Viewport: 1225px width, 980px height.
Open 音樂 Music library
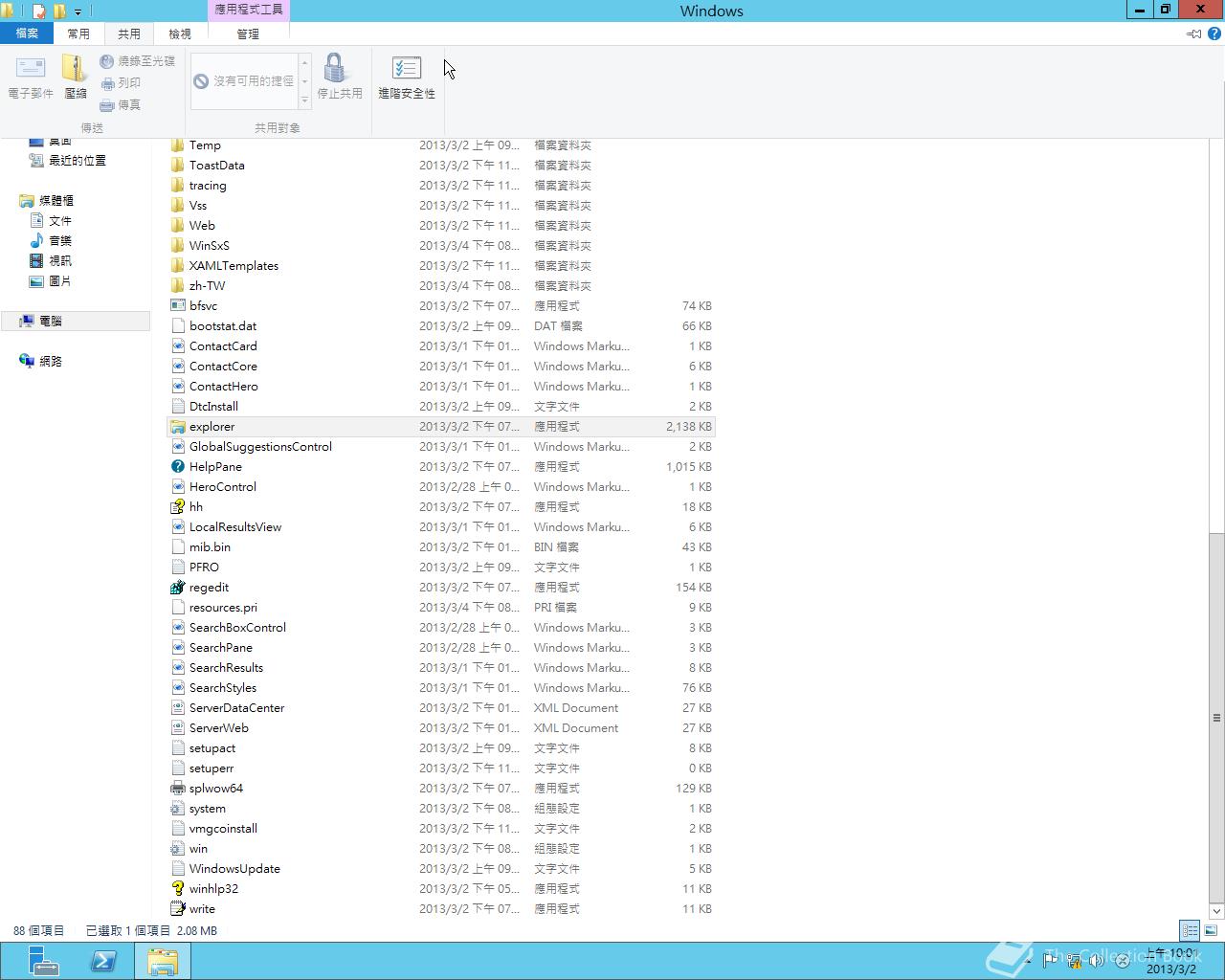(50, 241)
